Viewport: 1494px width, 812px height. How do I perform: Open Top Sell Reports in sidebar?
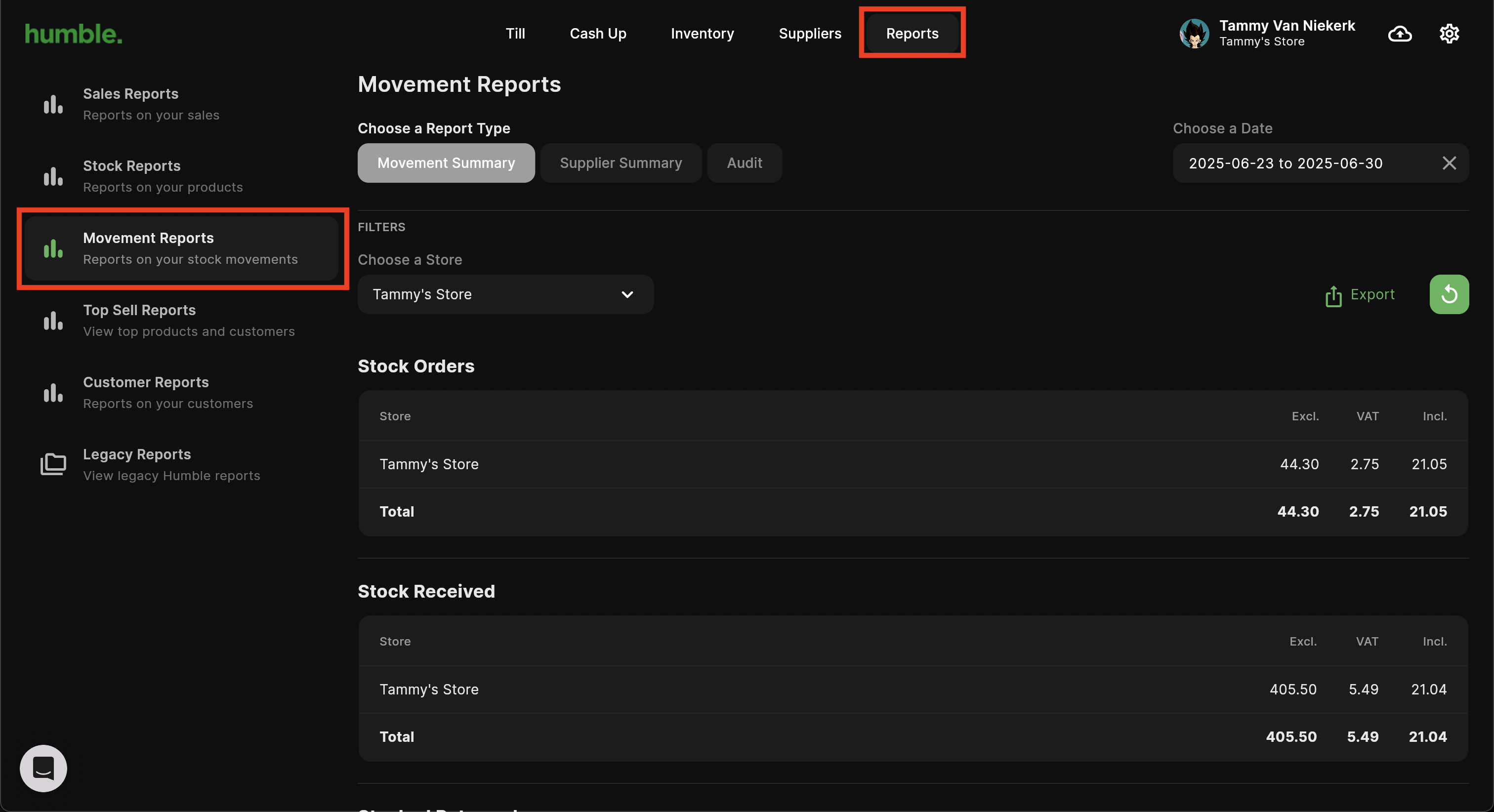pyautogui.click(x=181, y=320)
